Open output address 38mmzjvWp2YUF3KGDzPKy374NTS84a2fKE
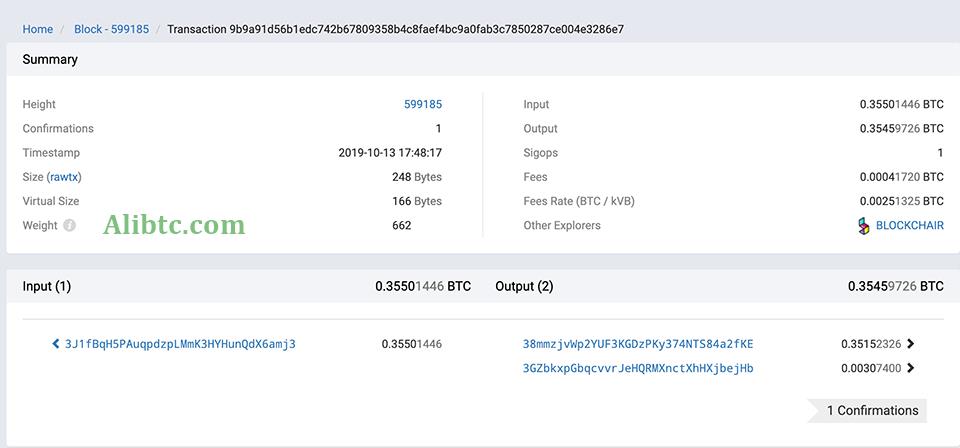 pyautogui.click(x=638, y=344)
